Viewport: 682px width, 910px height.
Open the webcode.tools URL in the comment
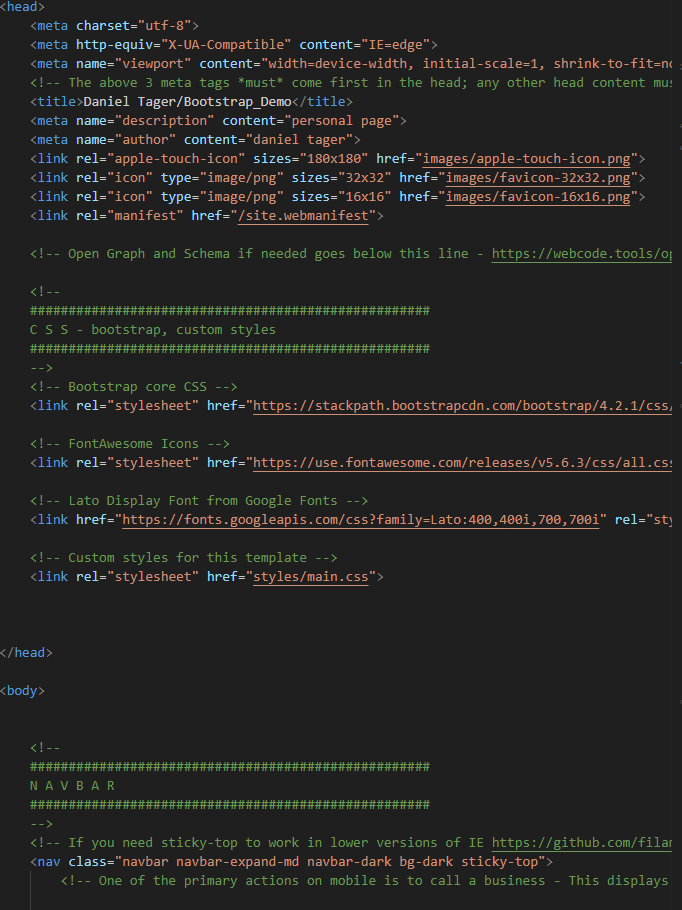[582, 254]
